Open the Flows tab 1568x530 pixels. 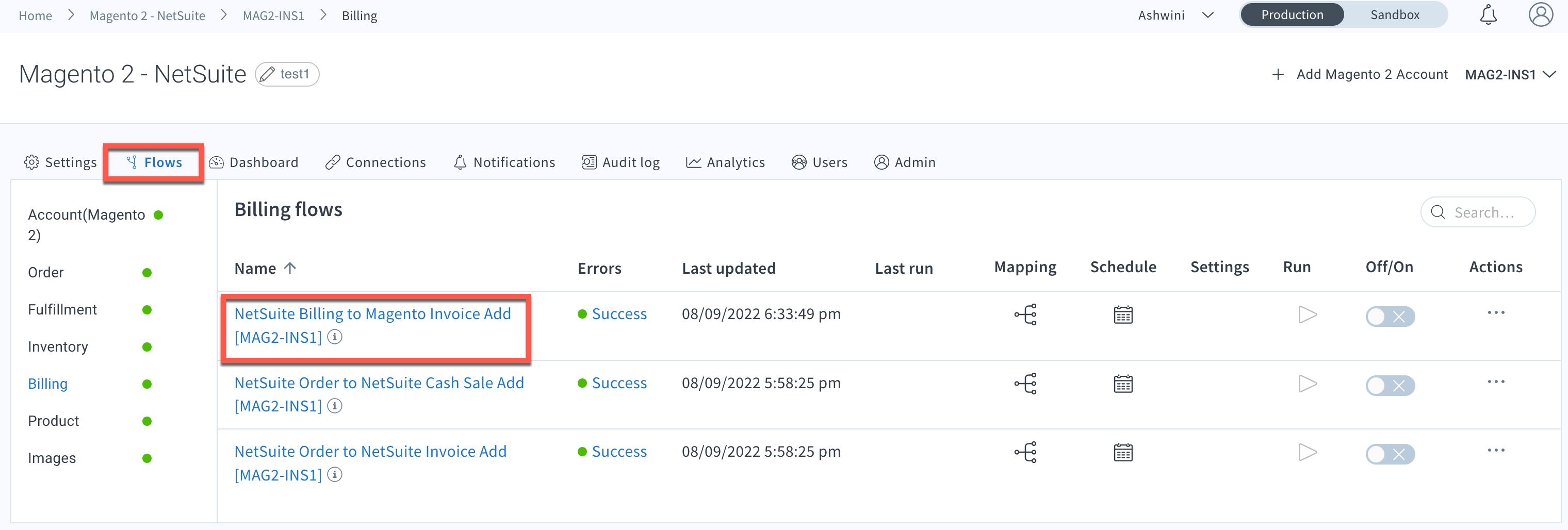click(154, 162)
